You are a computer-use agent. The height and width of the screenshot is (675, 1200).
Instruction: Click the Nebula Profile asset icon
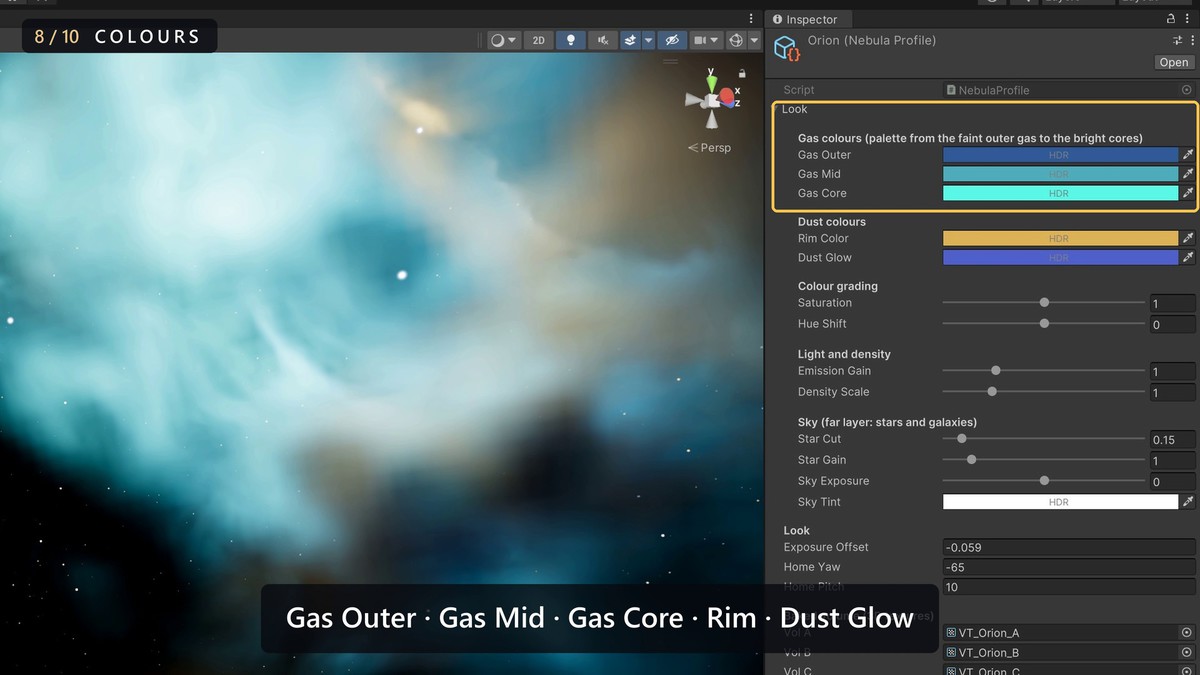(x=787, y=48)
